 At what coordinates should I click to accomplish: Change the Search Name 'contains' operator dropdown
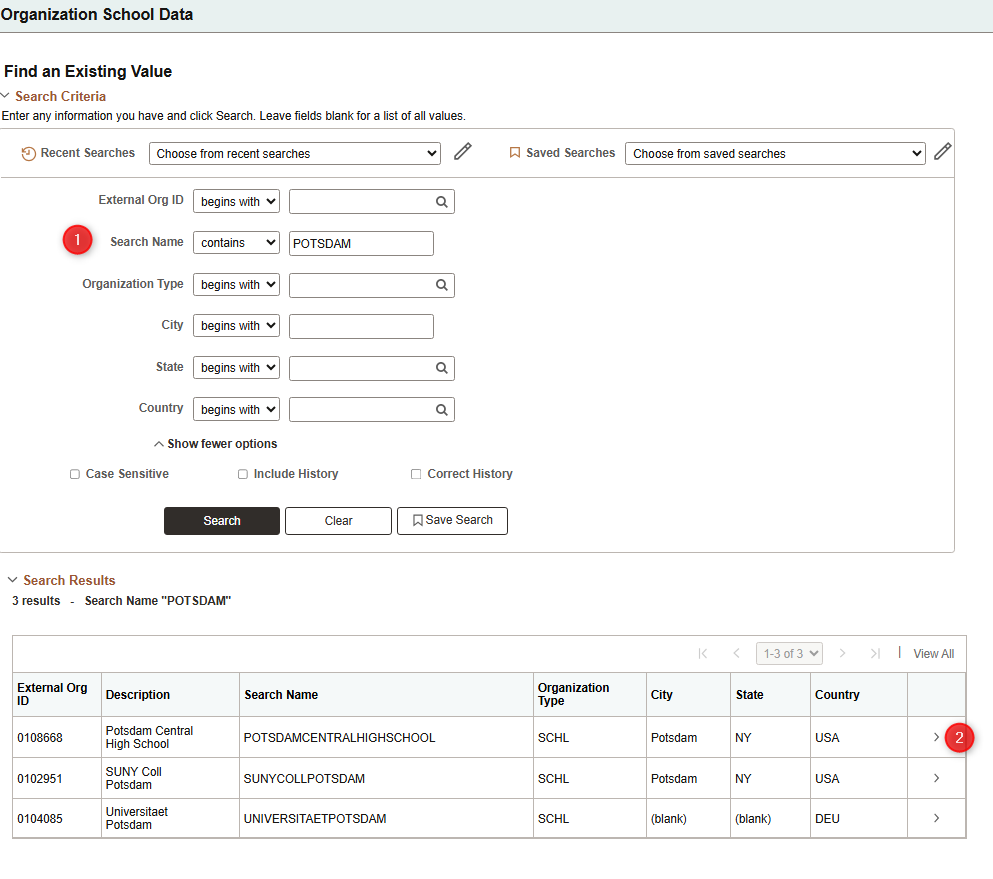236,243
